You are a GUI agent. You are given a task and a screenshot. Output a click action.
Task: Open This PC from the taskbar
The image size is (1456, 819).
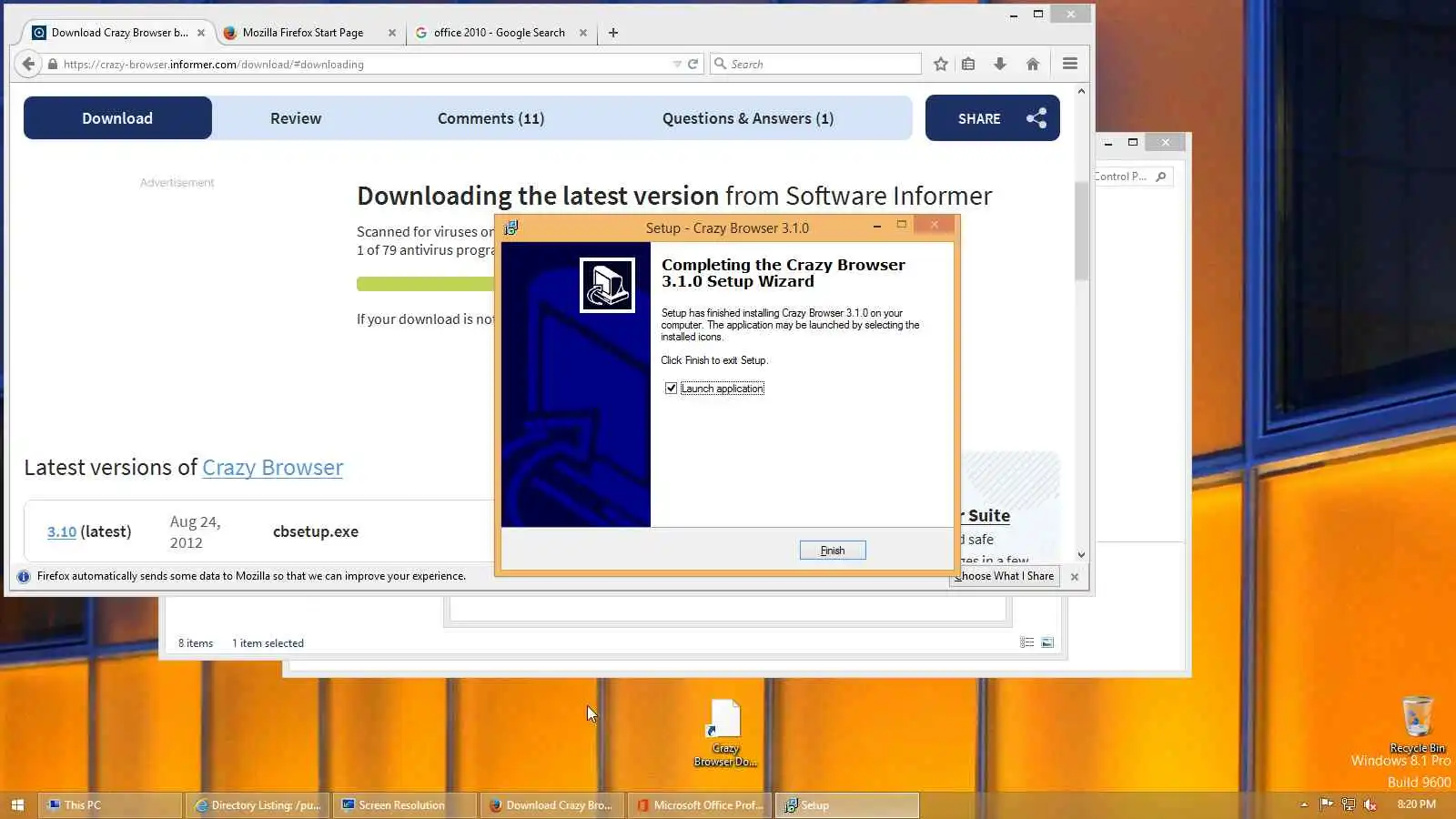(x=110, y=805)
